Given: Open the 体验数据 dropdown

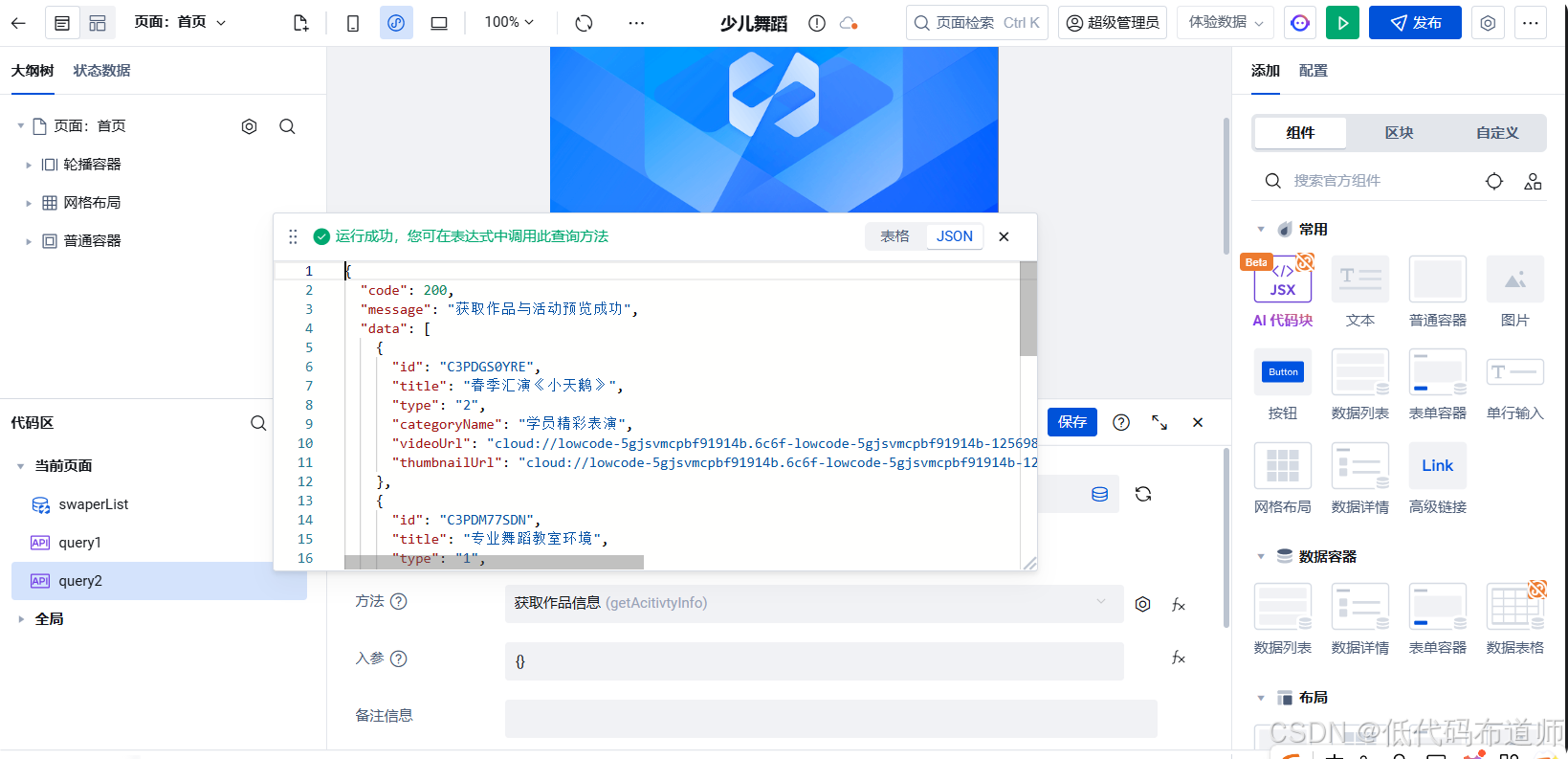Looking at the screenshot, I should (1226, 23).
